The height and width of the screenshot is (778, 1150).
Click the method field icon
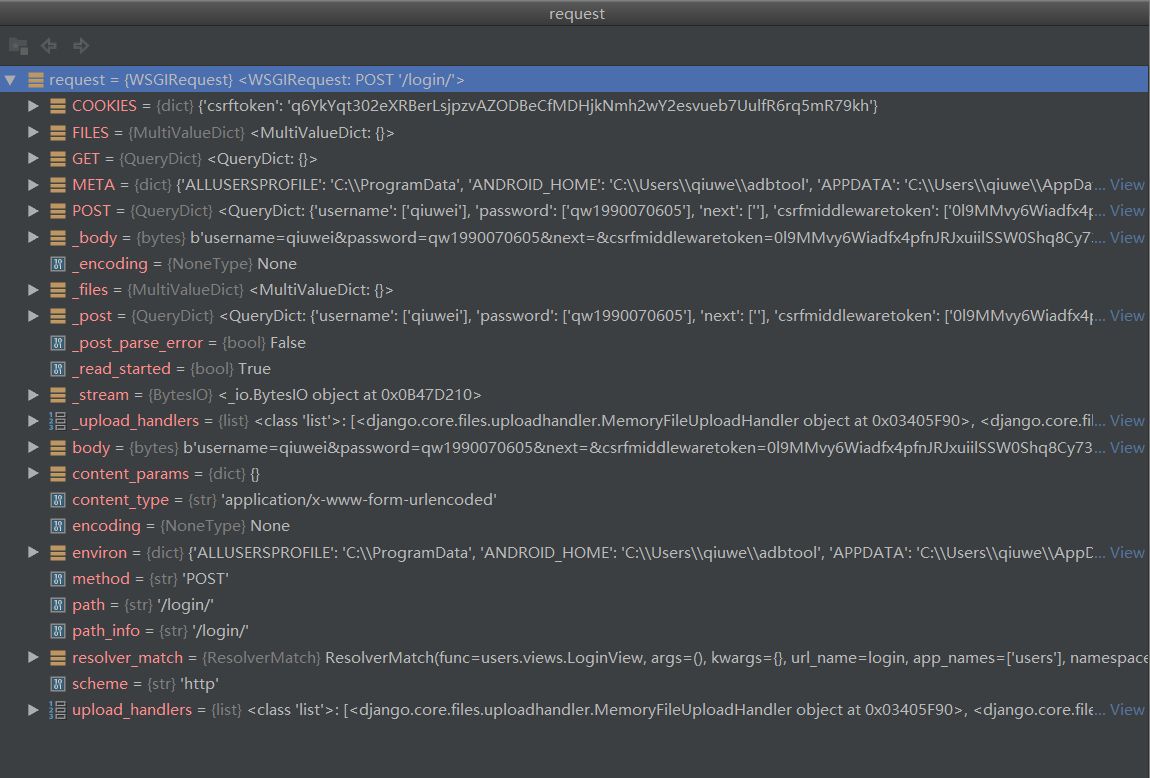tap(58, 579)
